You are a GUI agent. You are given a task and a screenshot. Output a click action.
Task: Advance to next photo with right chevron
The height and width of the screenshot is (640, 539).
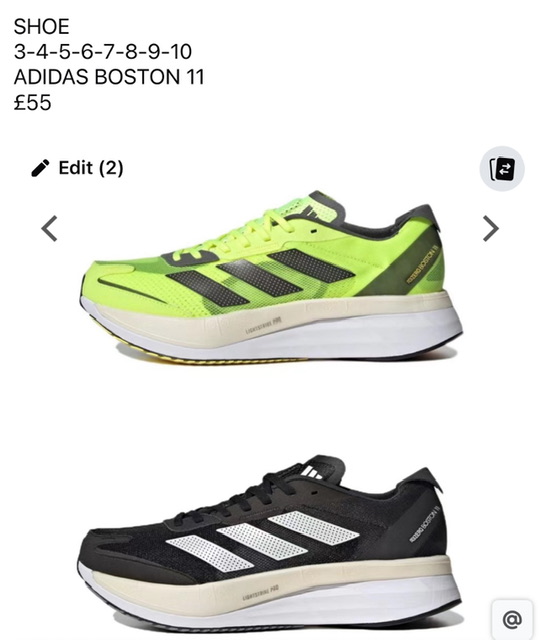click(x=490, y=229)
